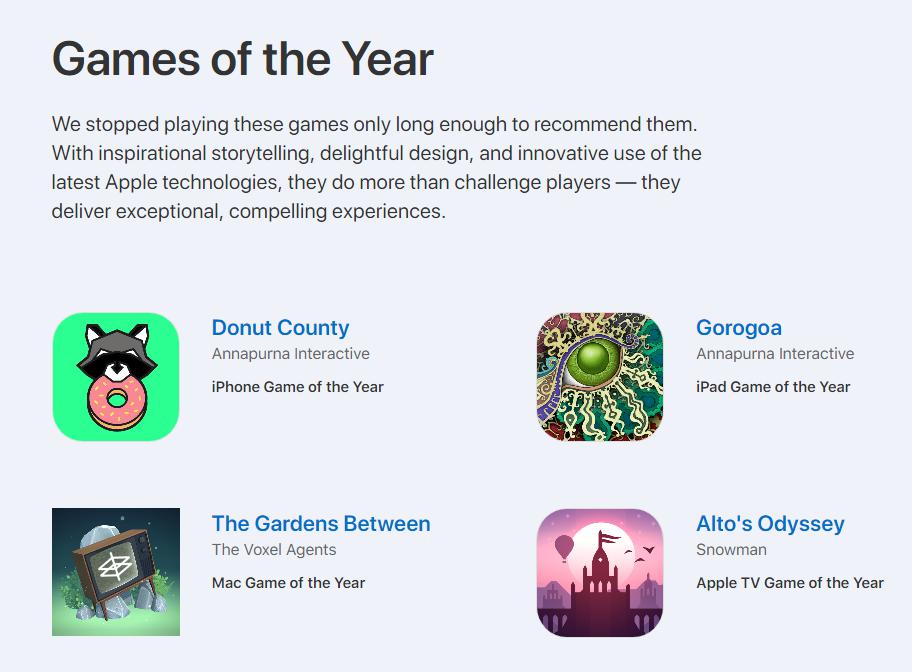Click the iPad Game of the Year label

[773, 387]
